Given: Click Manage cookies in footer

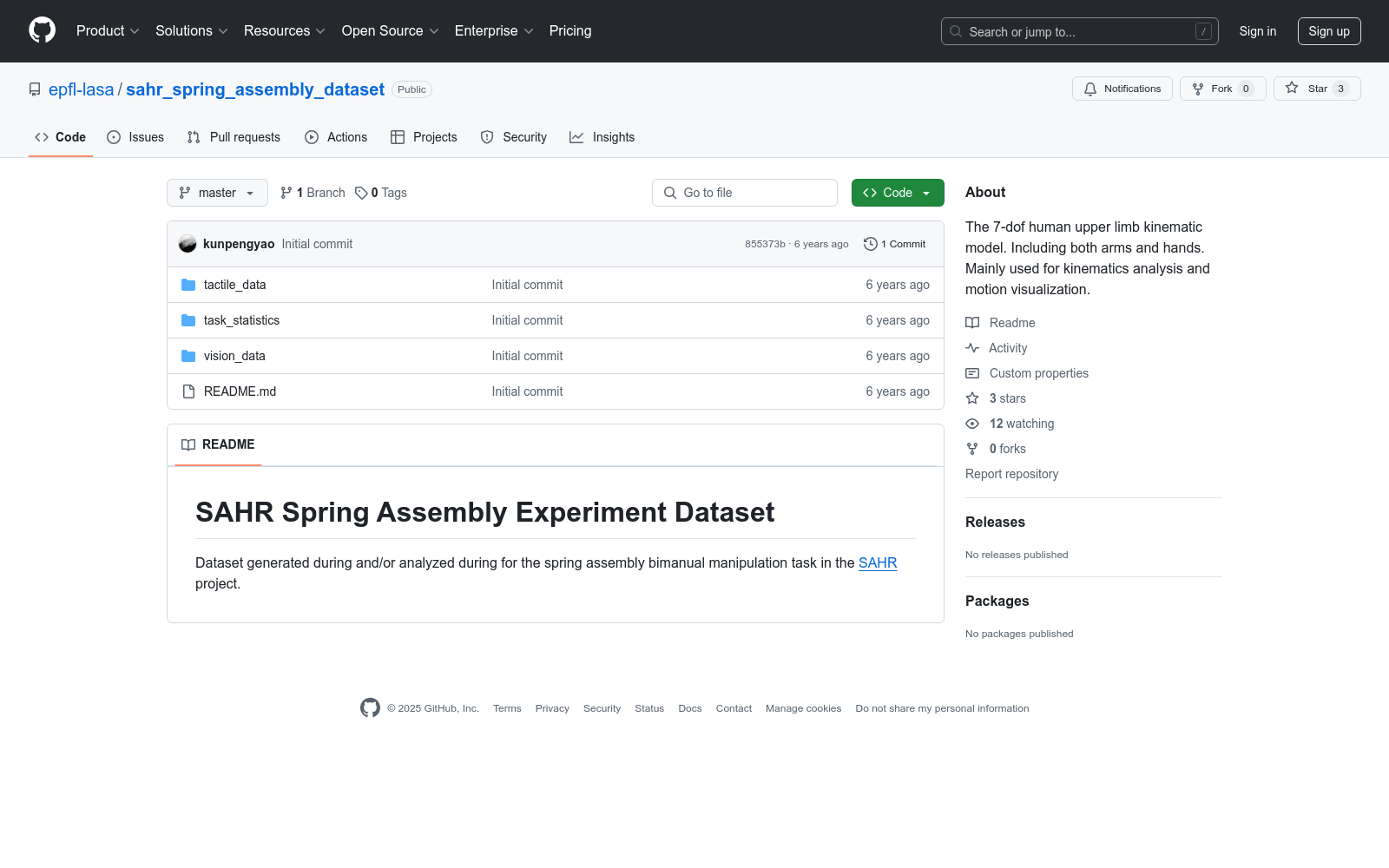Looking at the screenshot, I should (x=803, y=708).
